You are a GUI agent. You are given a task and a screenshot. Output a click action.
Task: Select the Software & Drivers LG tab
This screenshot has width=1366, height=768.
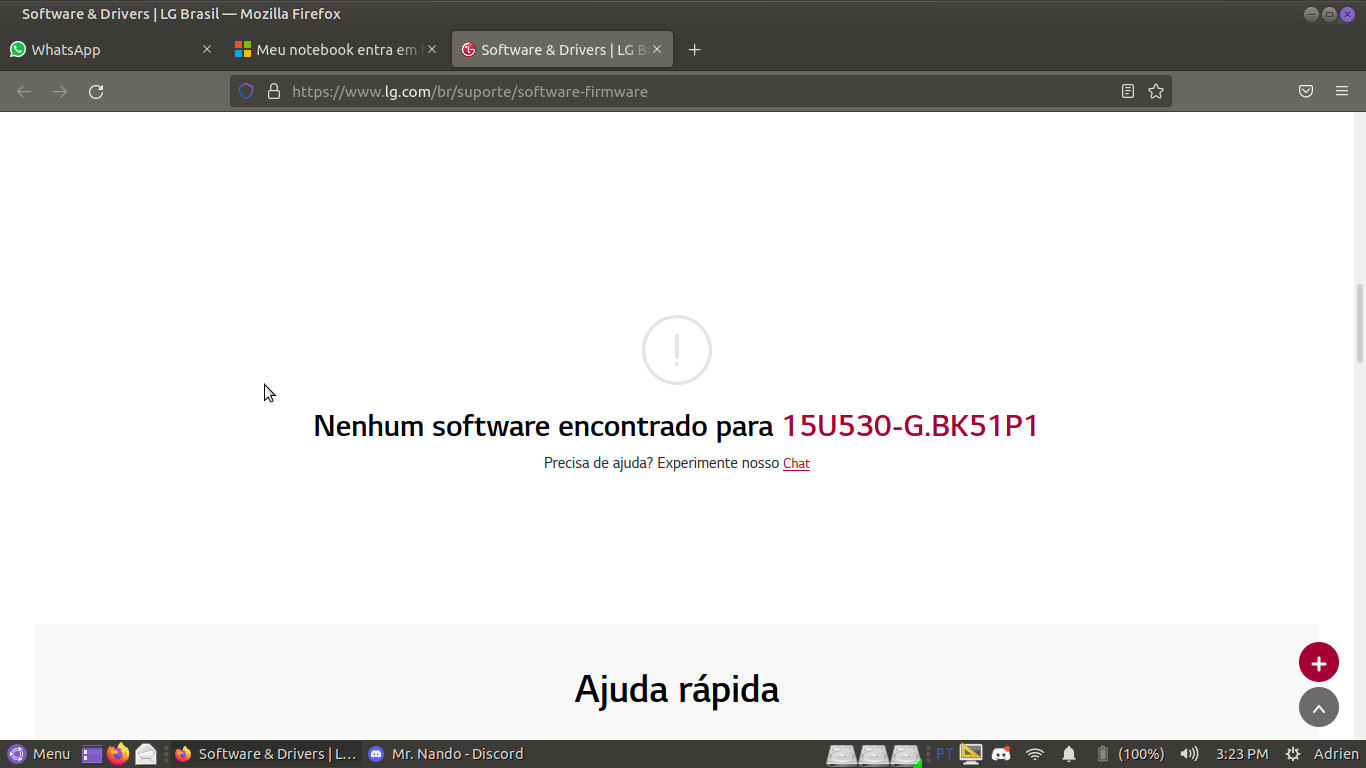coord(562,49)
